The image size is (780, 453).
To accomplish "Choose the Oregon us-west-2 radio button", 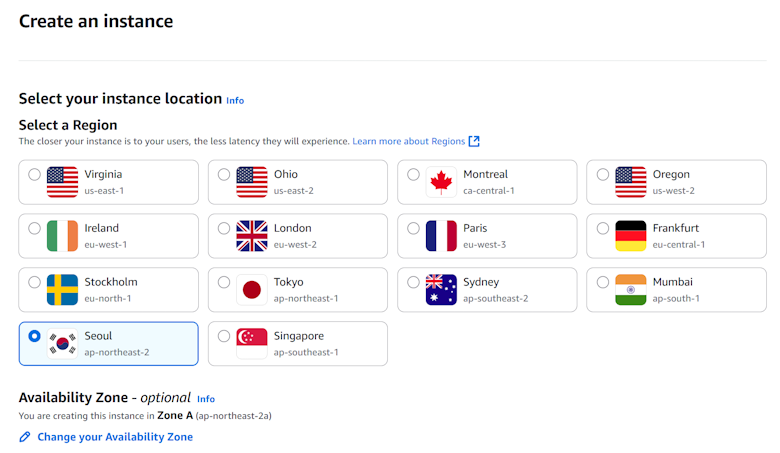I will point(603,174).
